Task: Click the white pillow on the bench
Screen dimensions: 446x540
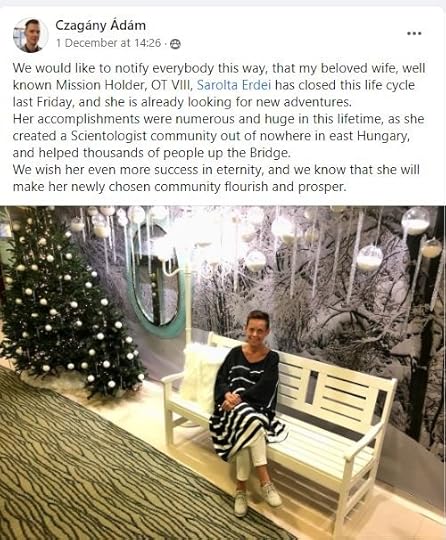Action: pyautogui.click(x=201, y=374)
